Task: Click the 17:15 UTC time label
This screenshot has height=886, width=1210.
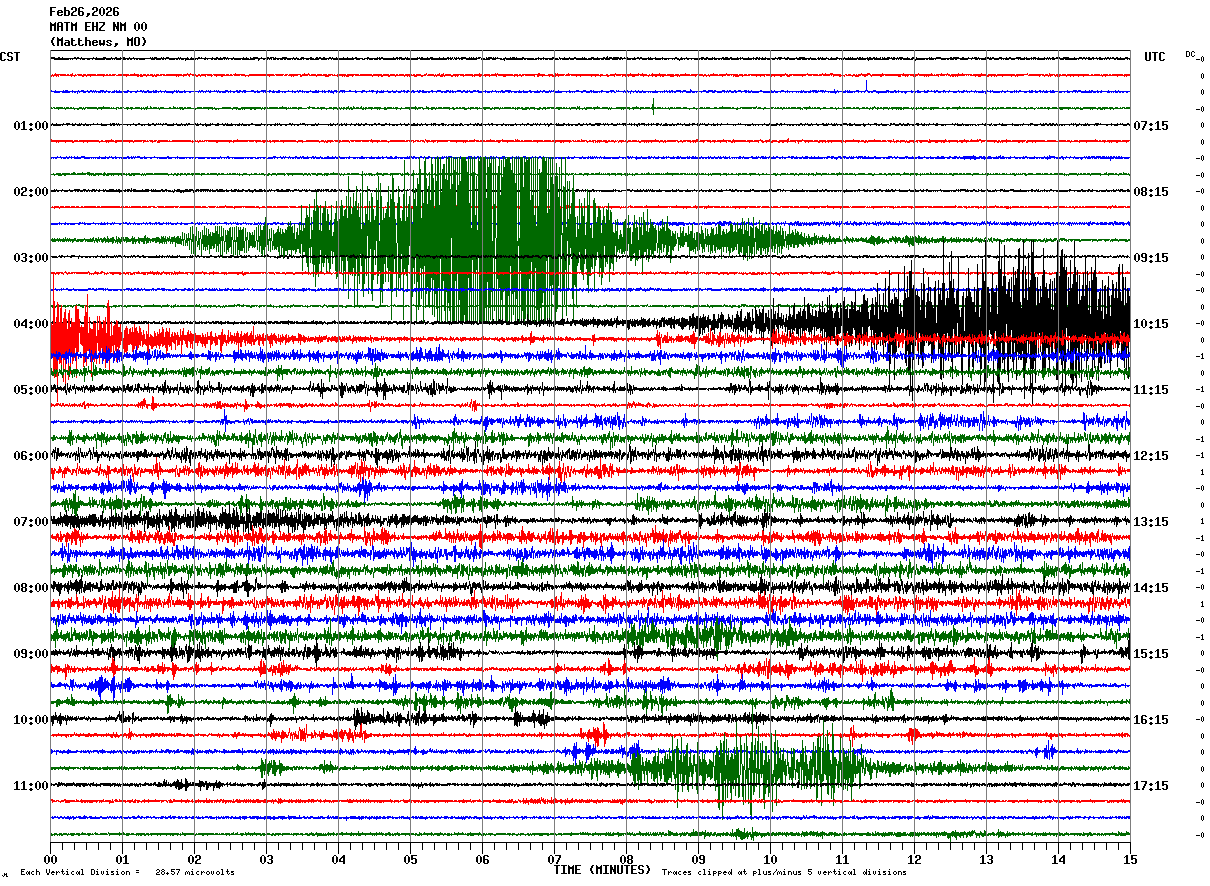Action: (x=1152, y=786)
